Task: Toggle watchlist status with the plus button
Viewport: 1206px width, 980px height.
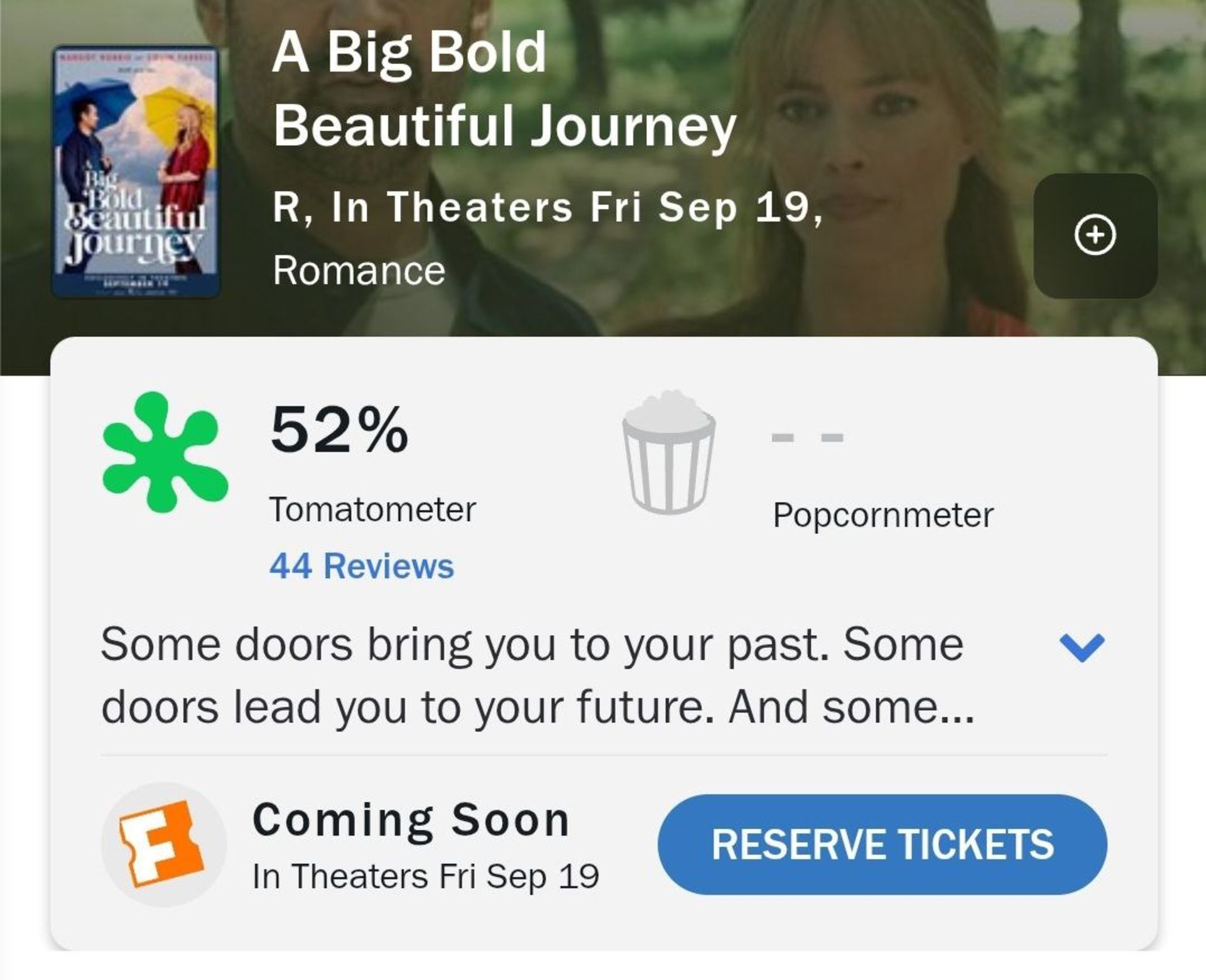Action: click(x=1094, y=236)
